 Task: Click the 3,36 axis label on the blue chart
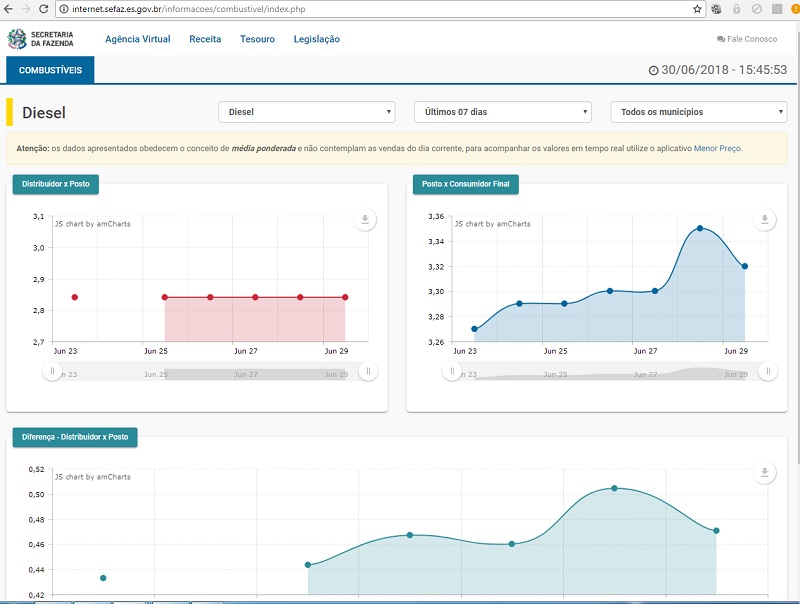coord(436,216)
